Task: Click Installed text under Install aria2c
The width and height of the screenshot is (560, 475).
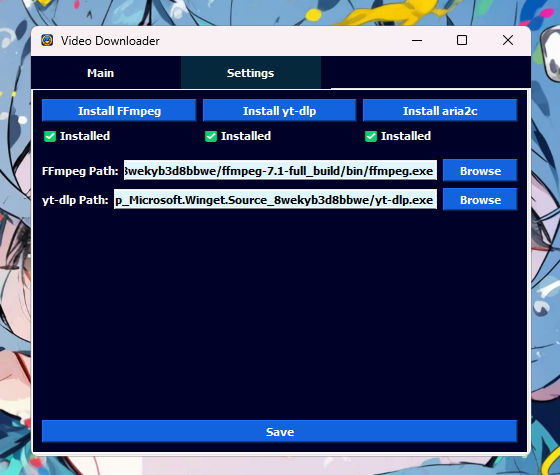Action: click(x=406, y=136)
